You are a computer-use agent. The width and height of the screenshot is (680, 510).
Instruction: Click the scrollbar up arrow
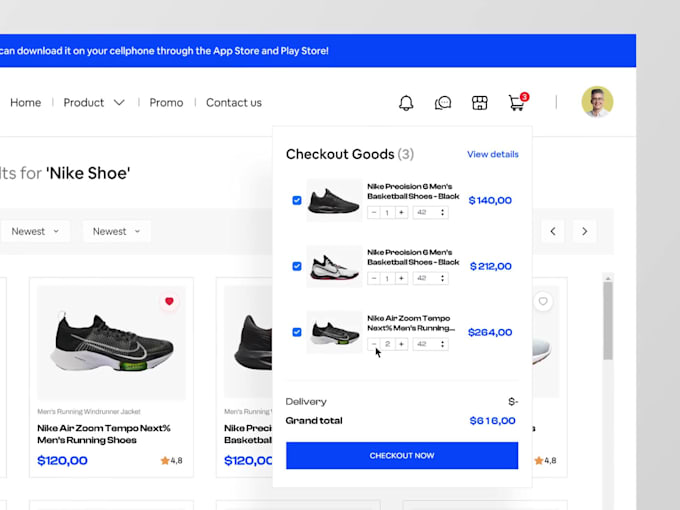tap(608, 278)
